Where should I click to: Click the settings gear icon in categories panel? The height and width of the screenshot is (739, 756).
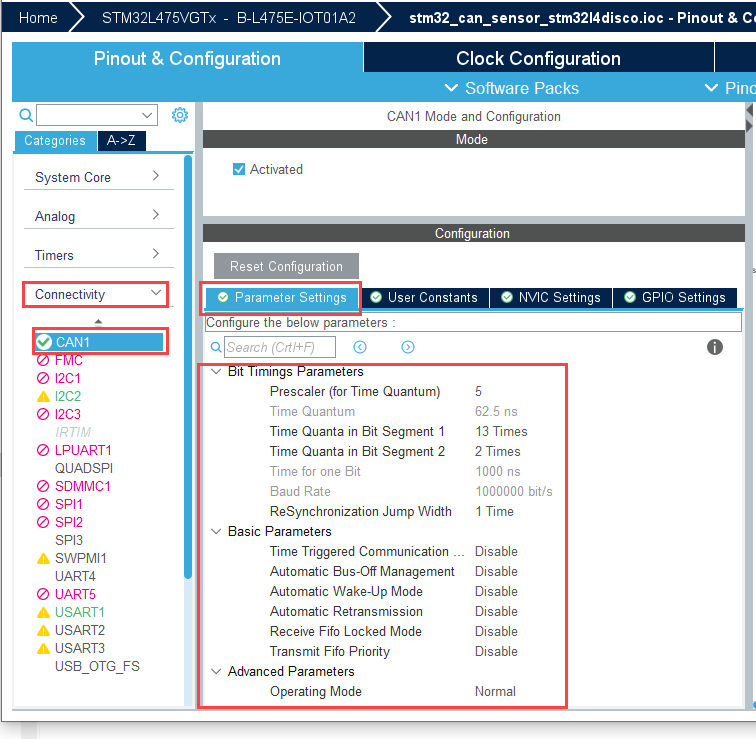click(180, 115)
